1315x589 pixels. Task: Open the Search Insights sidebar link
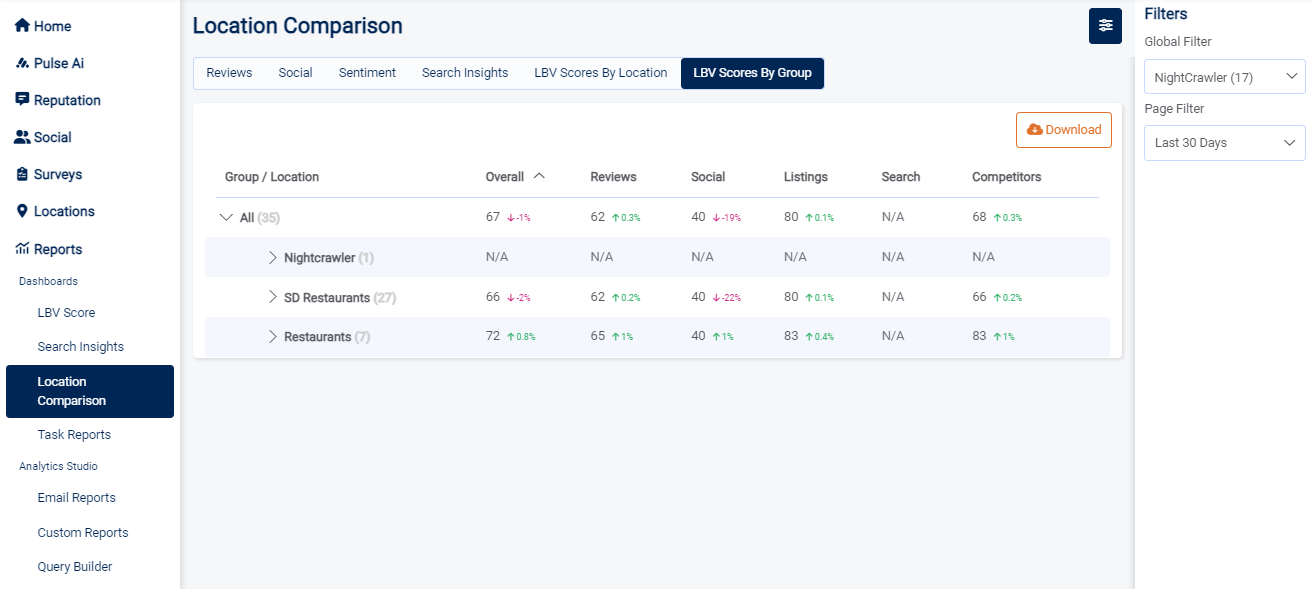click(x=81, y=347)
